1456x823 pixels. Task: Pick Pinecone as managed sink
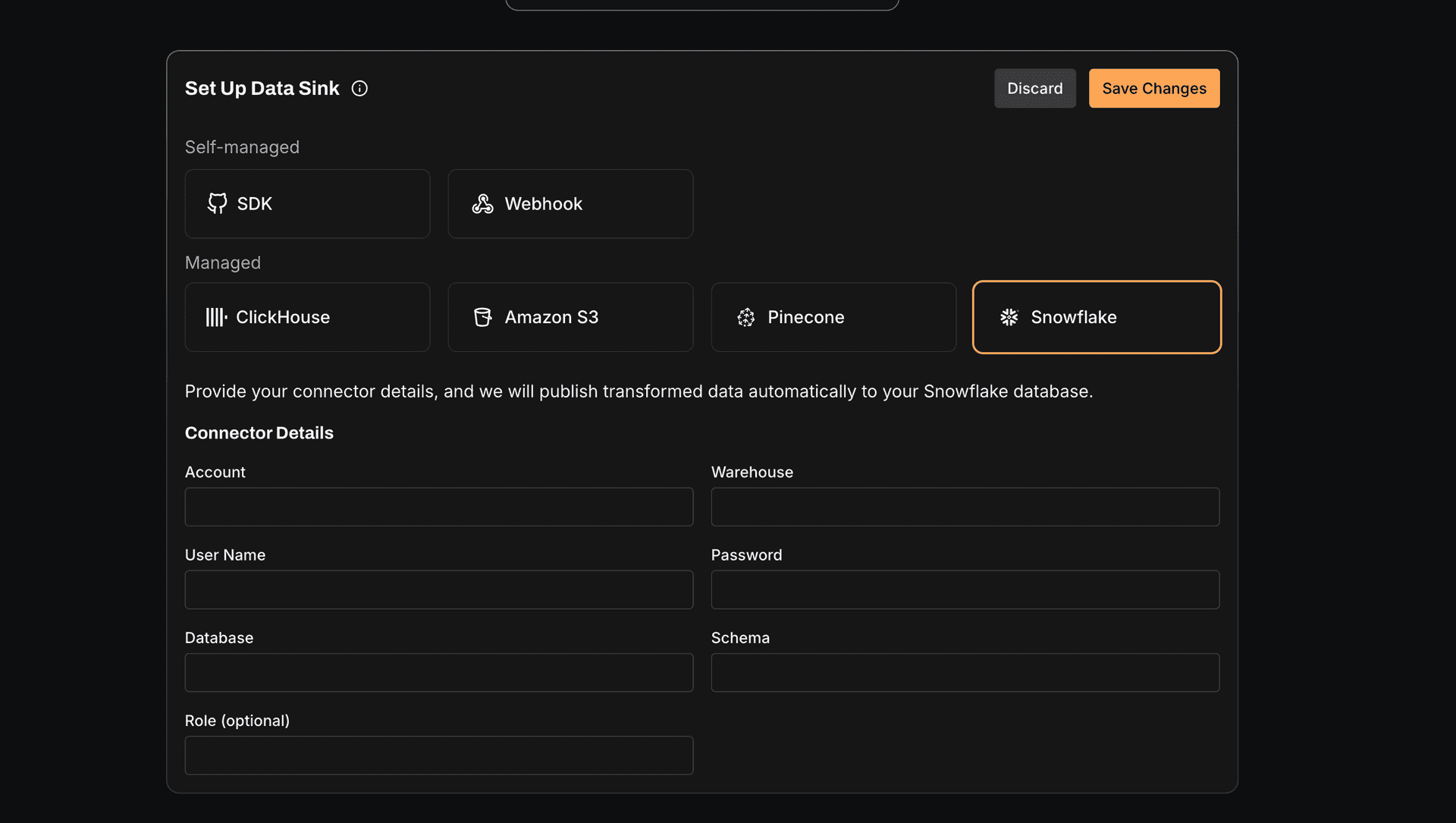coord(833,317)
